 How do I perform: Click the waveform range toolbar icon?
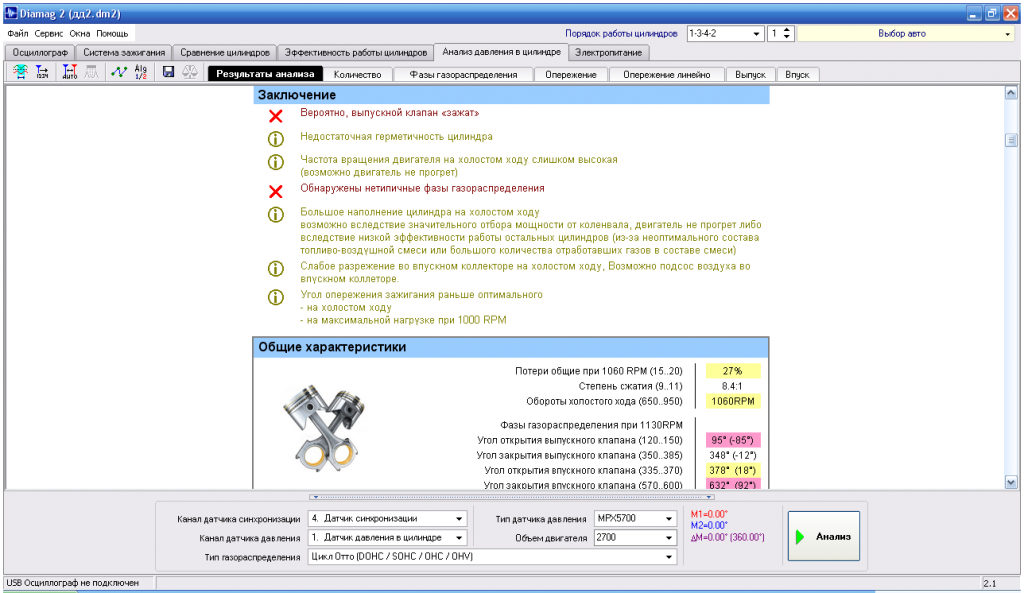point(20,72)
